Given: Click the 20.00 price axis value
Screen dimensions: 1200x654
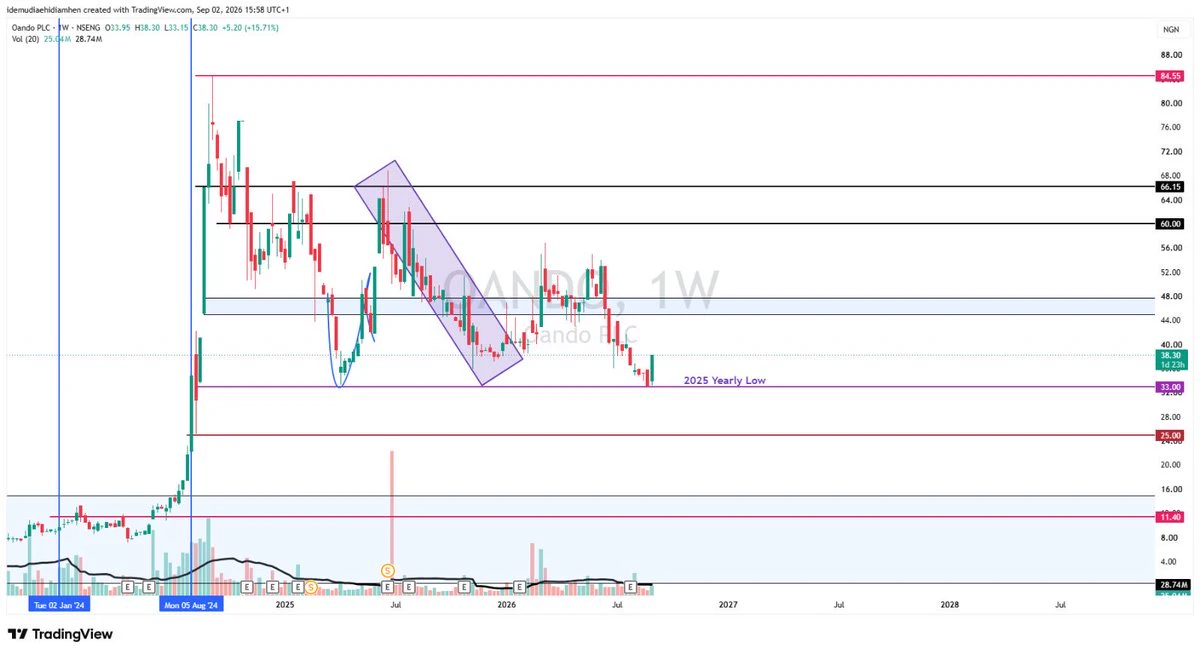Looking at the screenshot, I should click(x=1170, y=465).
